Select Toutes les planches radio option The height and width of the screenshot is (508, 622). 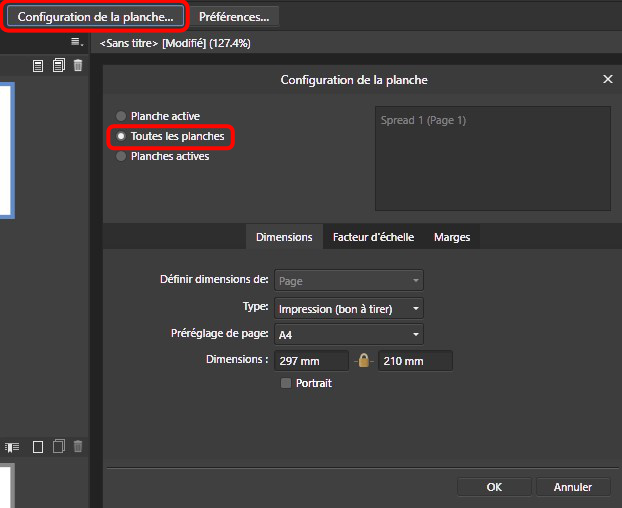pyautogui.click(x=170, y=136)
